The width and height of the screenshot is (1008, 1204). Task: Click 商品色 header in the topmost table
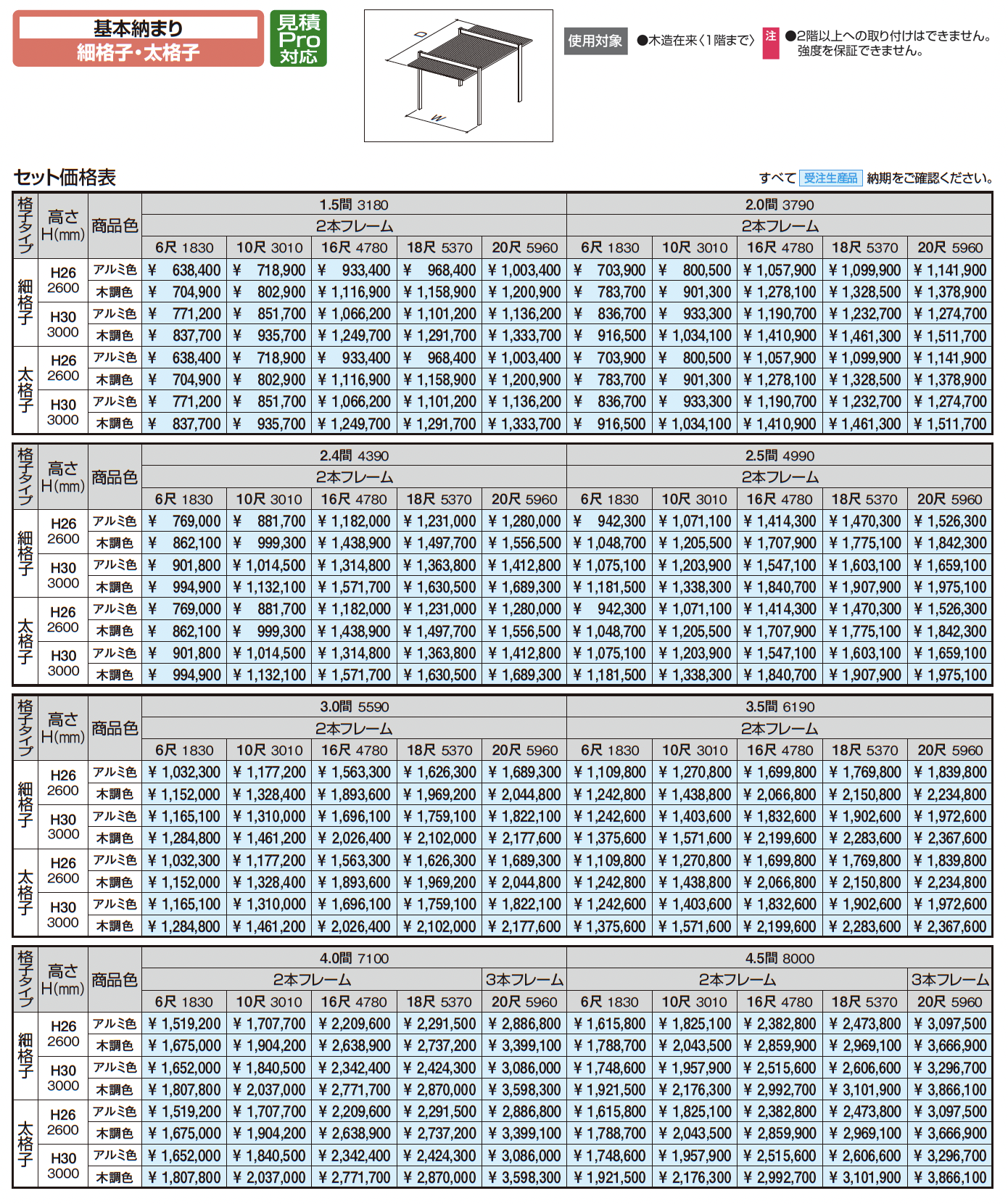coord(115,226)
